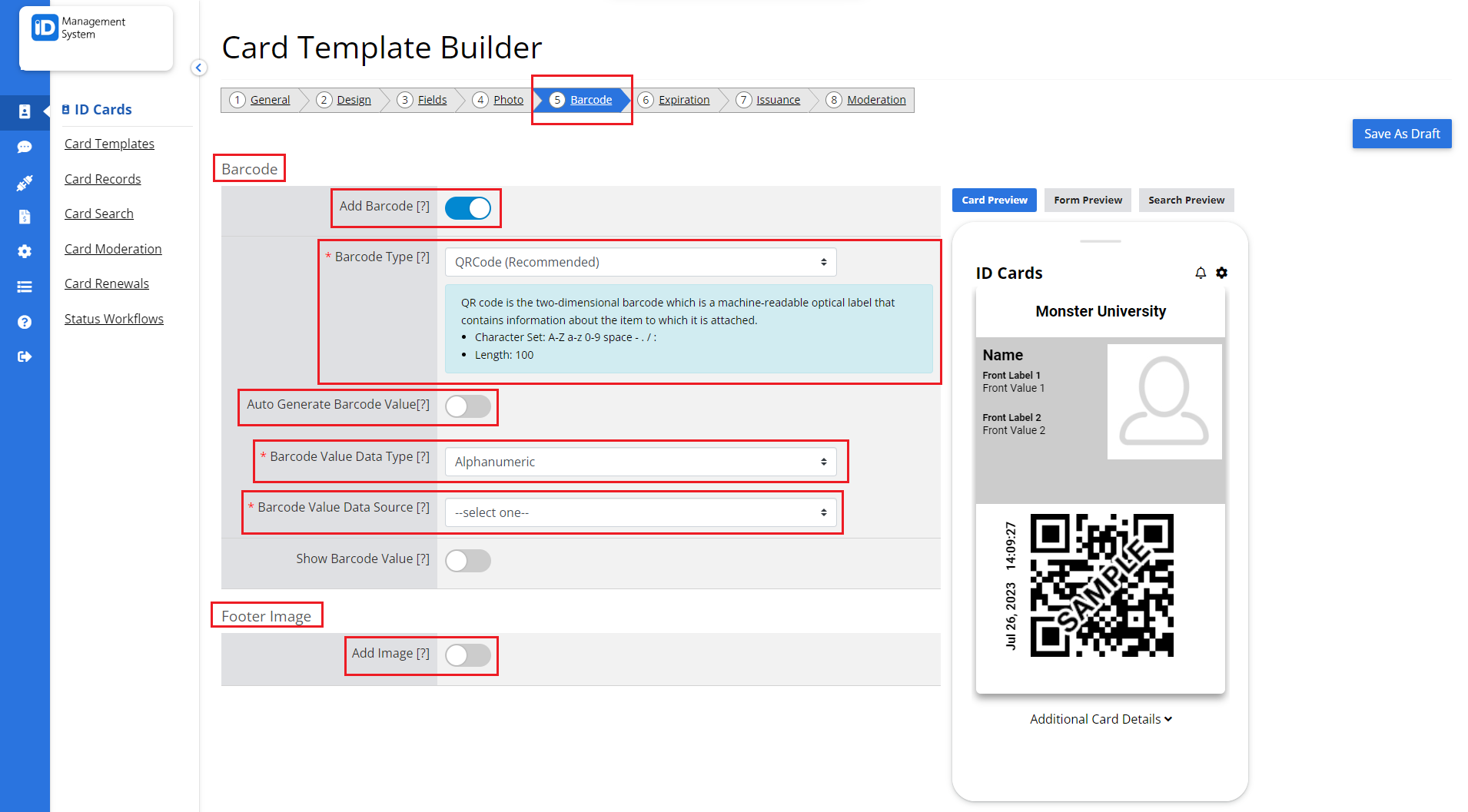The image size is (1468, 812).
Task: Click the gear icon on the ID Cards preview
Action: 1222,272
